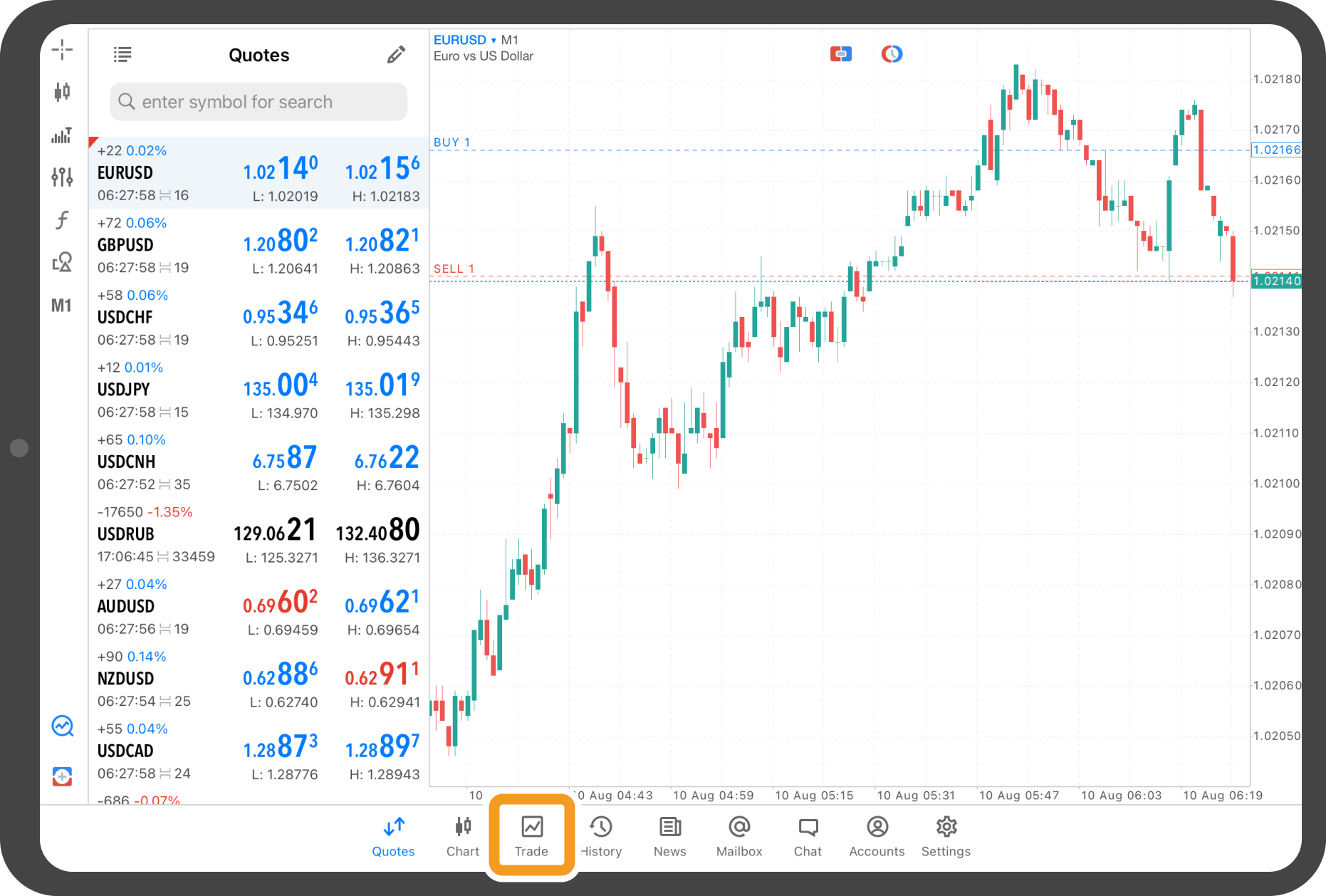1326x896 pixels.
Task: Switch to the Trade tab
Action: [x=531, y=836]
